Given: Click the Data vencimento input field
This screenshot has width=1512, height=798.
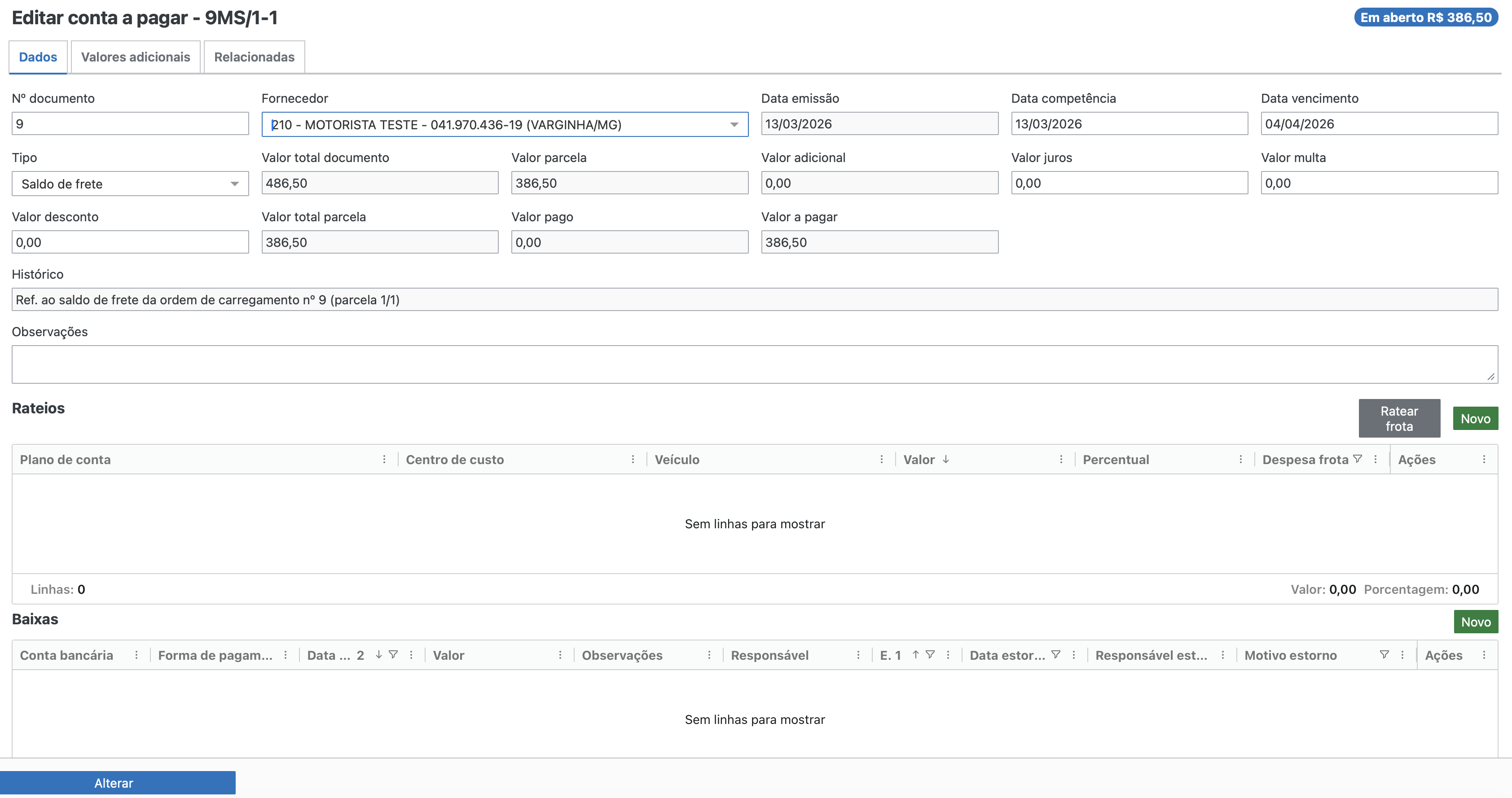Looking at the screenshot, I should pos(1379,124).
